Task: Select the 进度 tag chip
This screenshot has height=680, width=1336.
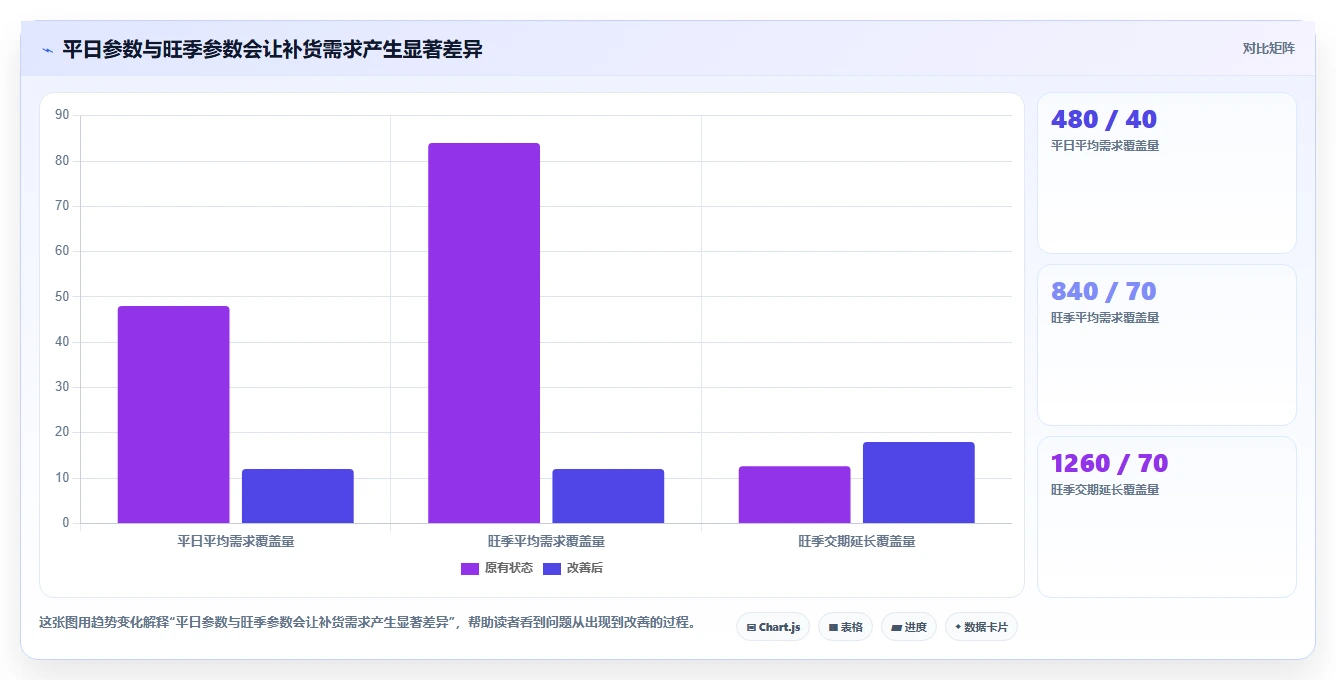Action: (908, 627)
